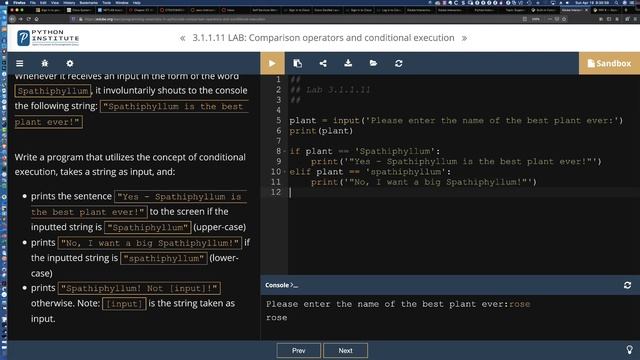Fold the if block at line 8
640x360 pixels.
pyautogui.click(x=284, y=151)
